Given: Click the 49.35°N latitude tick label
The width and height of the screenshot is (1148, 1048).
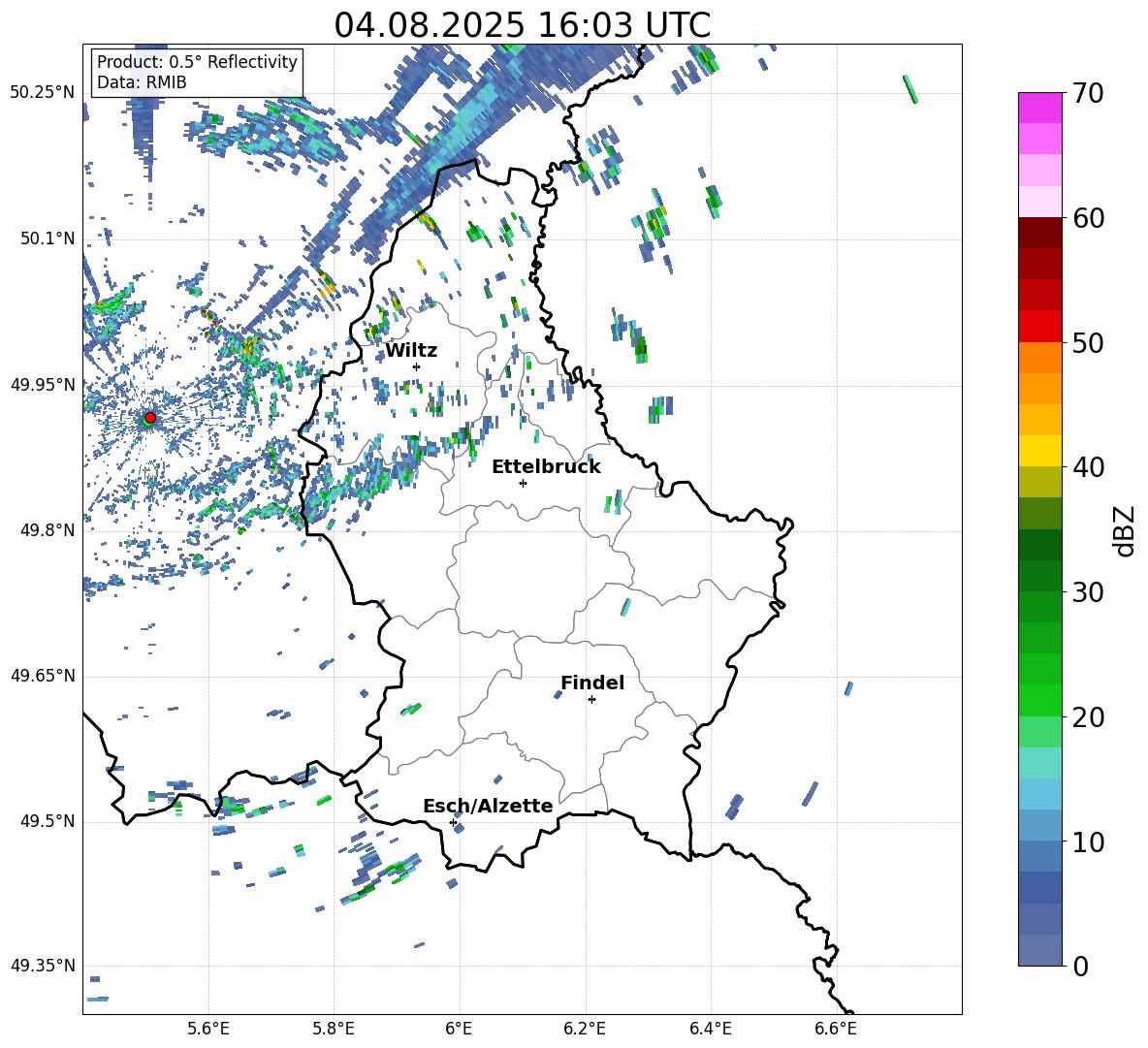Looking at the screenshot, I should click(x=43, y=966).
